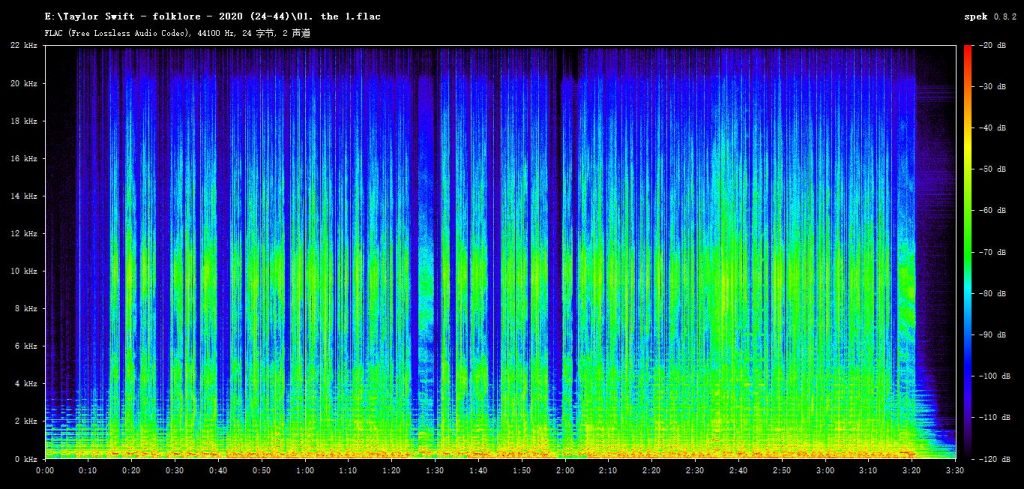Pick the "2:20" time axis label
The width and height of the screenshot is (1024, 489).
(x=652, y=470)
